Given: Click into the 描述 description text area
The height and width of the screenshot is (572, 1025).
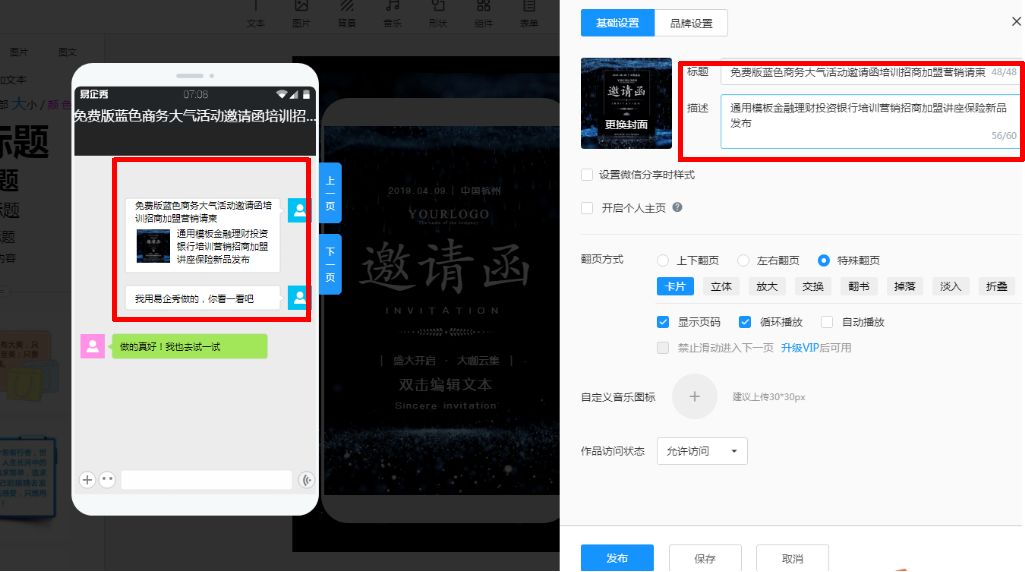Looking at the screenshot, I should click(x=869, y=121).
